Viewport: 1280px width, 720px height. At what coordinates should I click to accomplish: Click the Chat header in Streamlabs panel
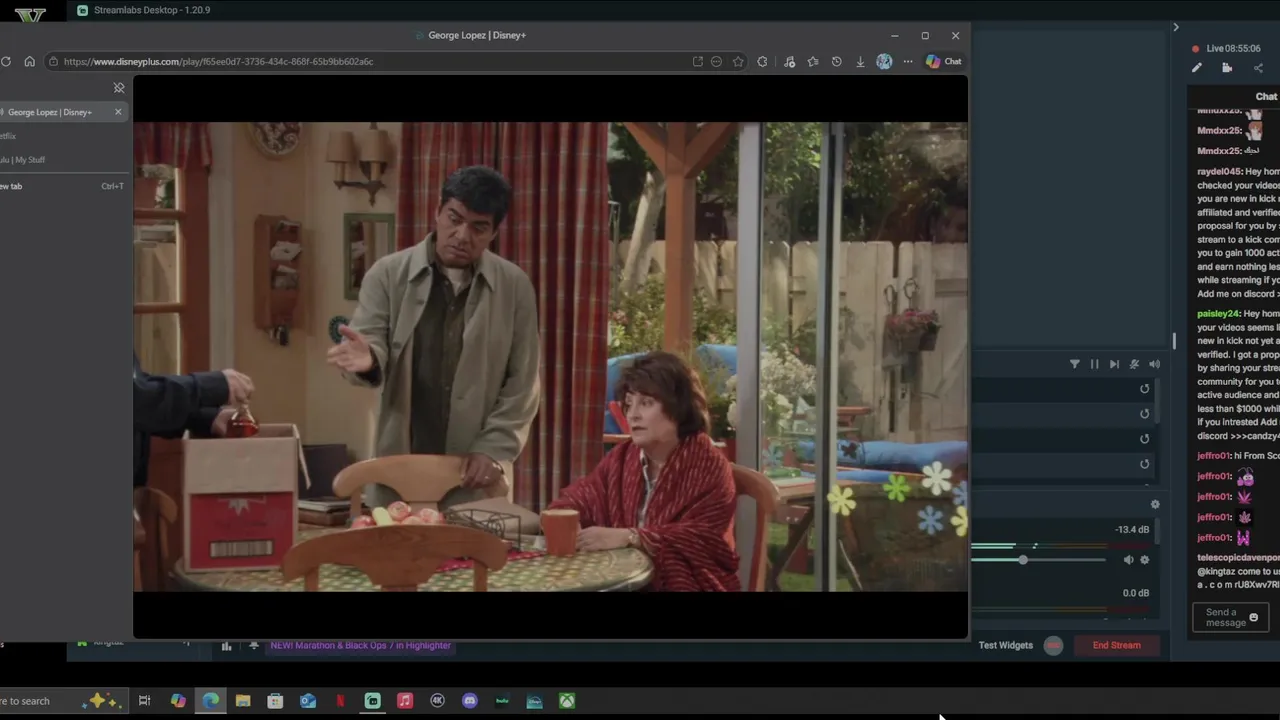tap(1266, 97)
